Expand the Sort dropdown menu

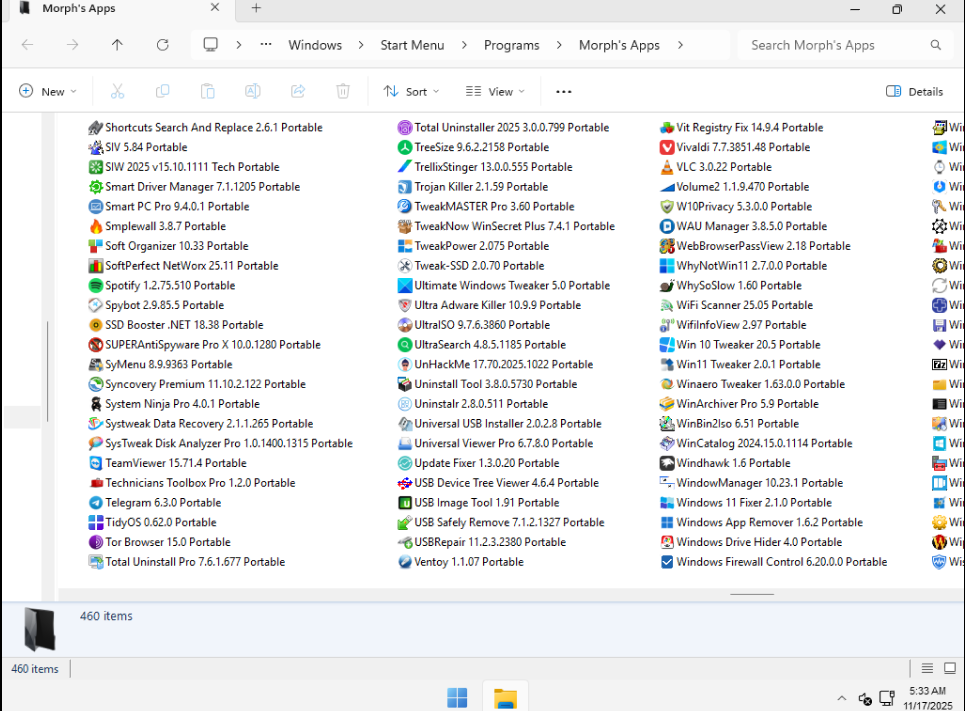411,91
